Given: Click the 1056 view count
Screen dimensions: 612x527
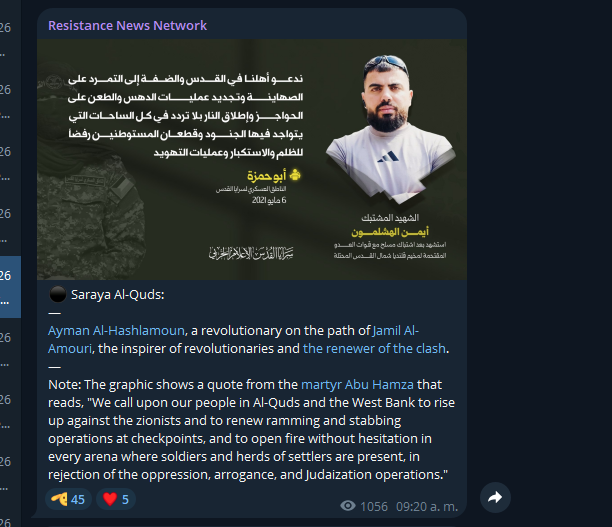Looking at the screenshot, I should tap(374, 506).
